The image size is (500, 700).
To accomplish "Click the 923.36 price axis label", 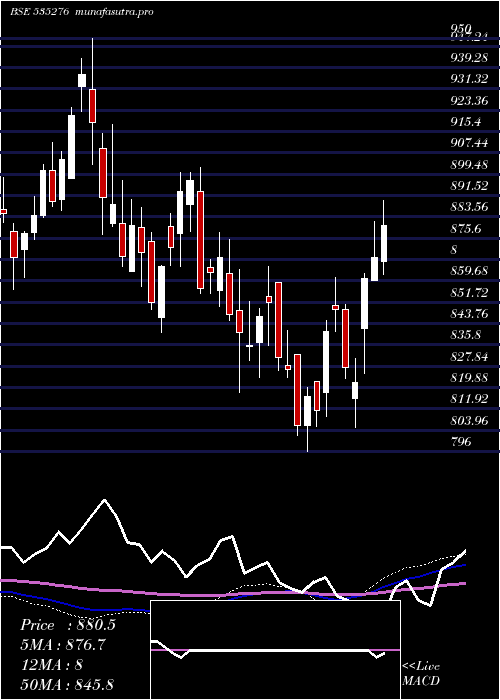I will click(x=469, y=100).
